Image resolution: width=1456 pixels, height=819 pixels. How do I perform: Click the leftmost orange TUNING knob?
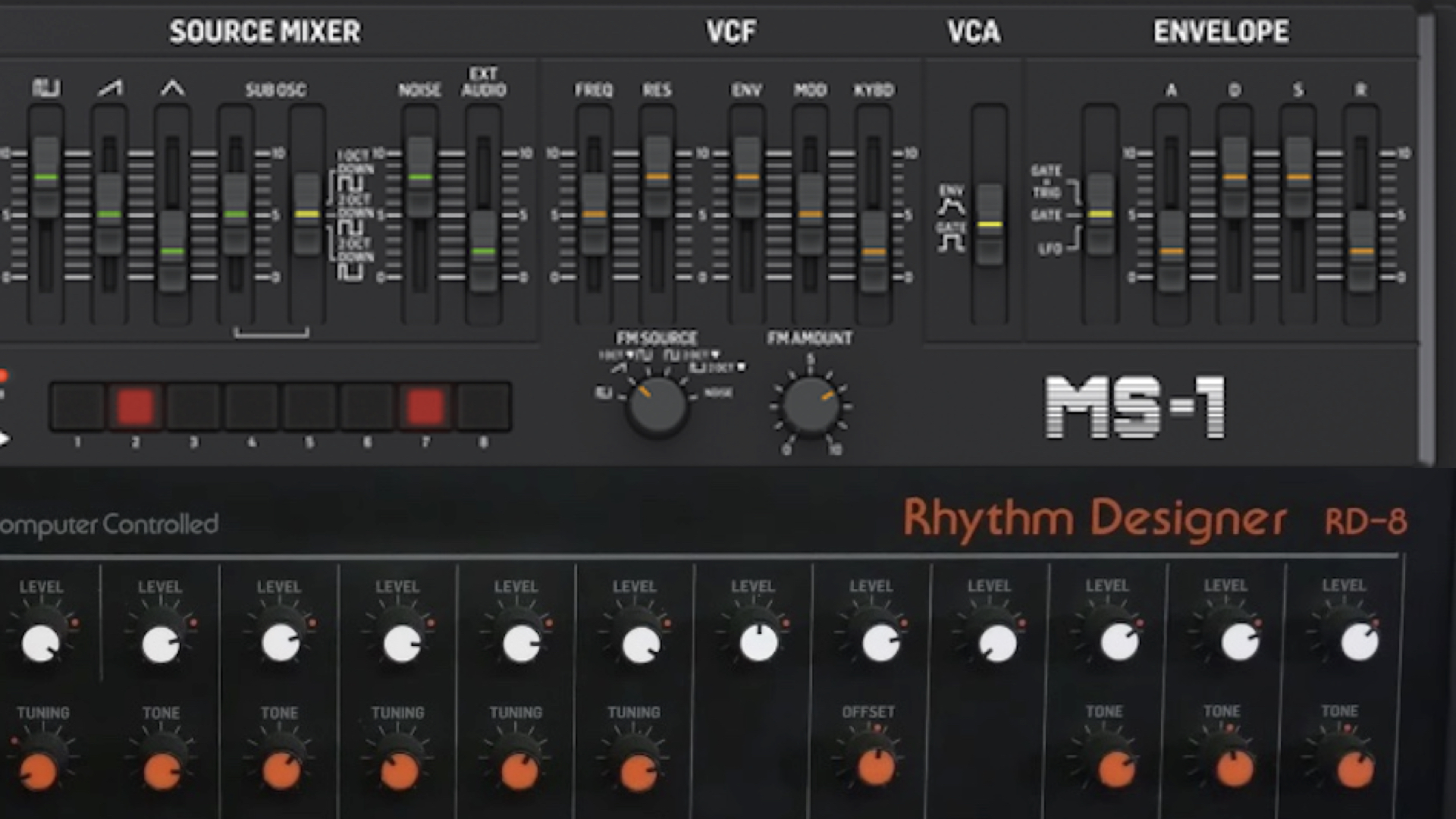pyautogui.click(x=38, y=772)
